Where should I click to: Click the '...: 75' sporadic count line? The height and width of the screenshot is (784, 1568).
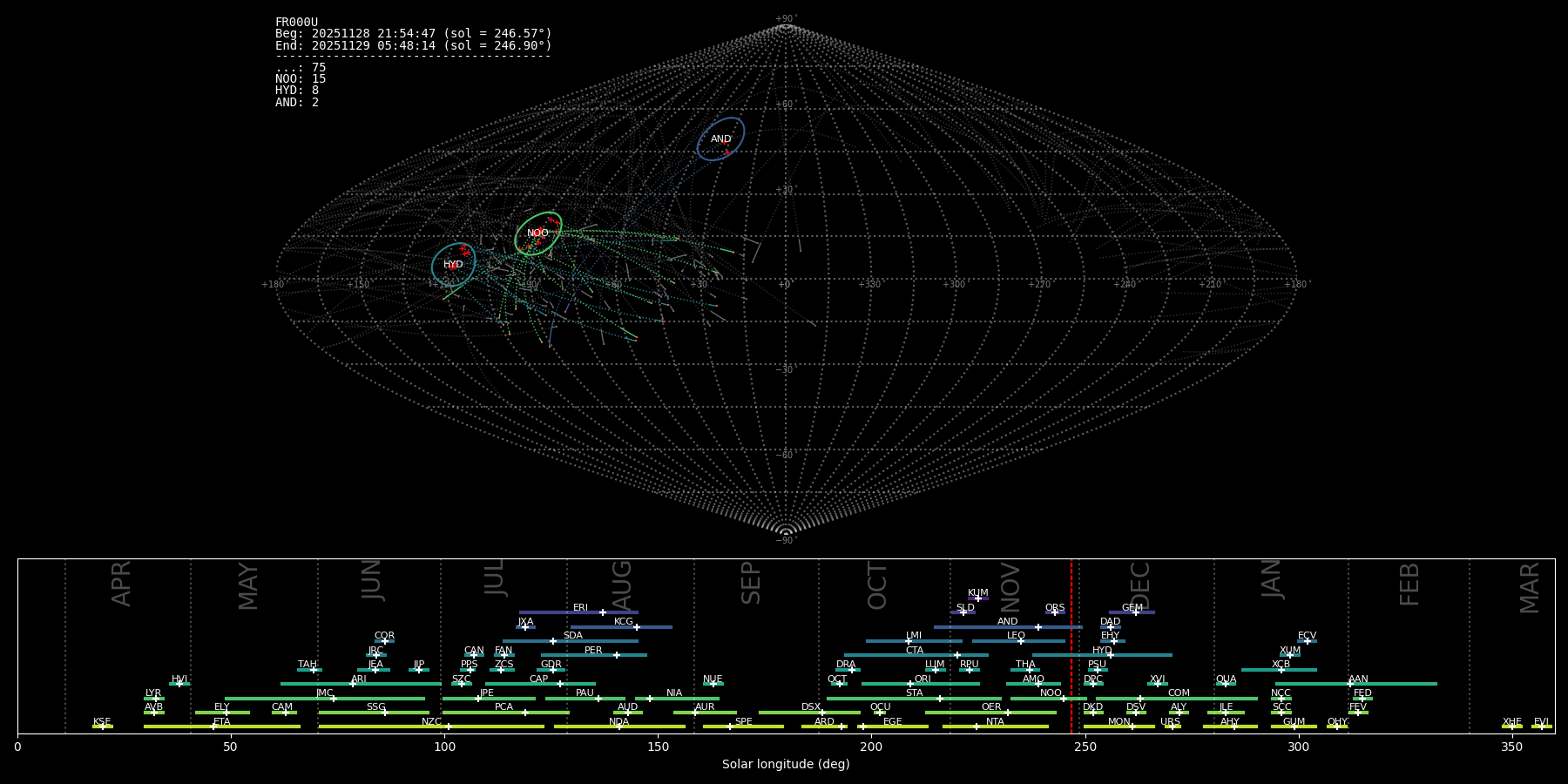(x=301, y=68)
